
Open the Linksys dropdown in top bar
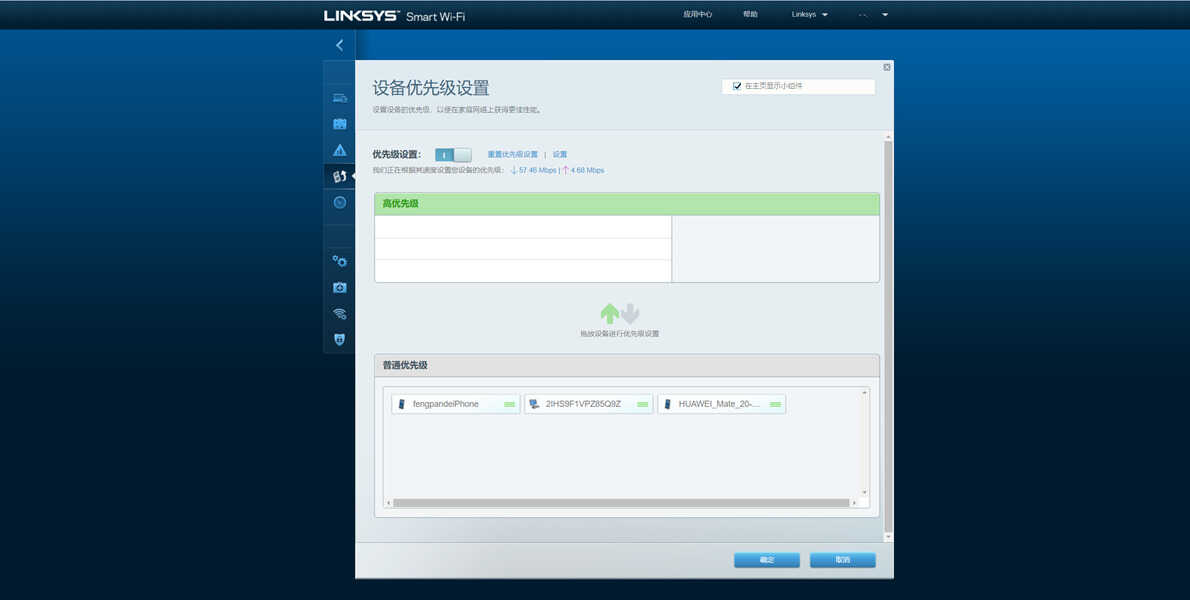809,14
